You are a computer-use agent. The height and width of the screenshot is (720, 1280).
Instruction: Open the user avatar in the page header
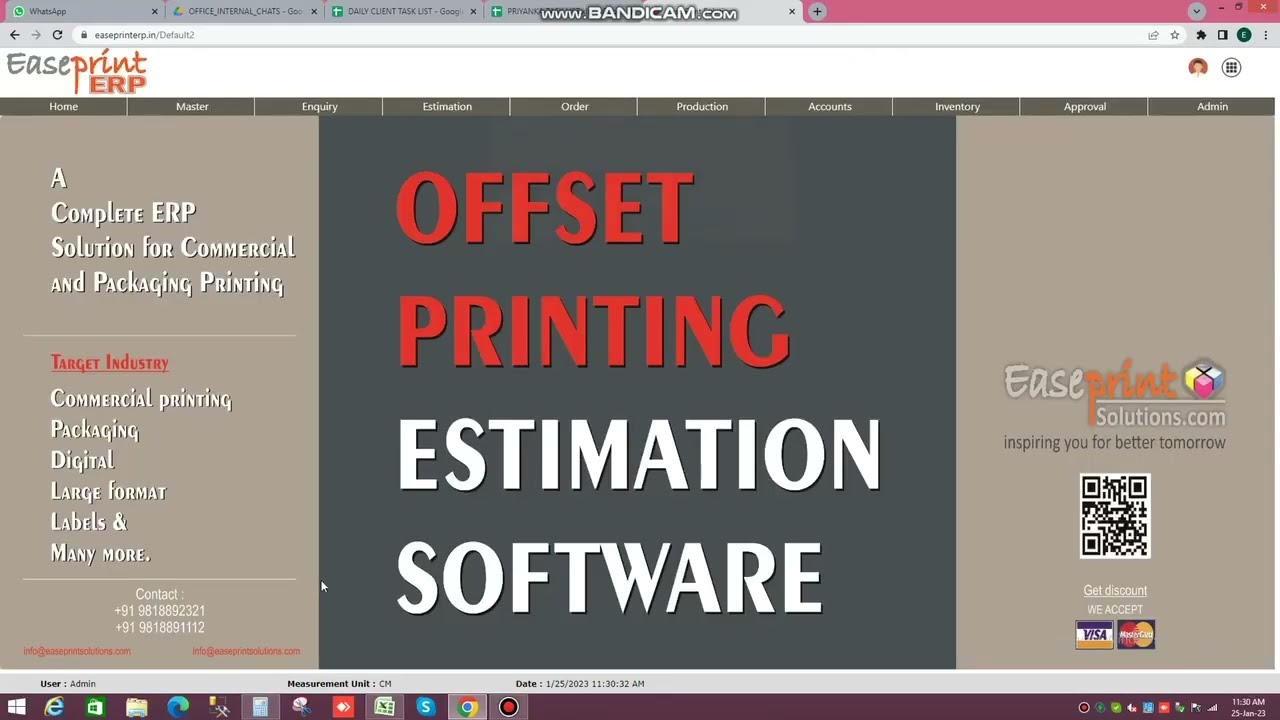click(1198, 67)
